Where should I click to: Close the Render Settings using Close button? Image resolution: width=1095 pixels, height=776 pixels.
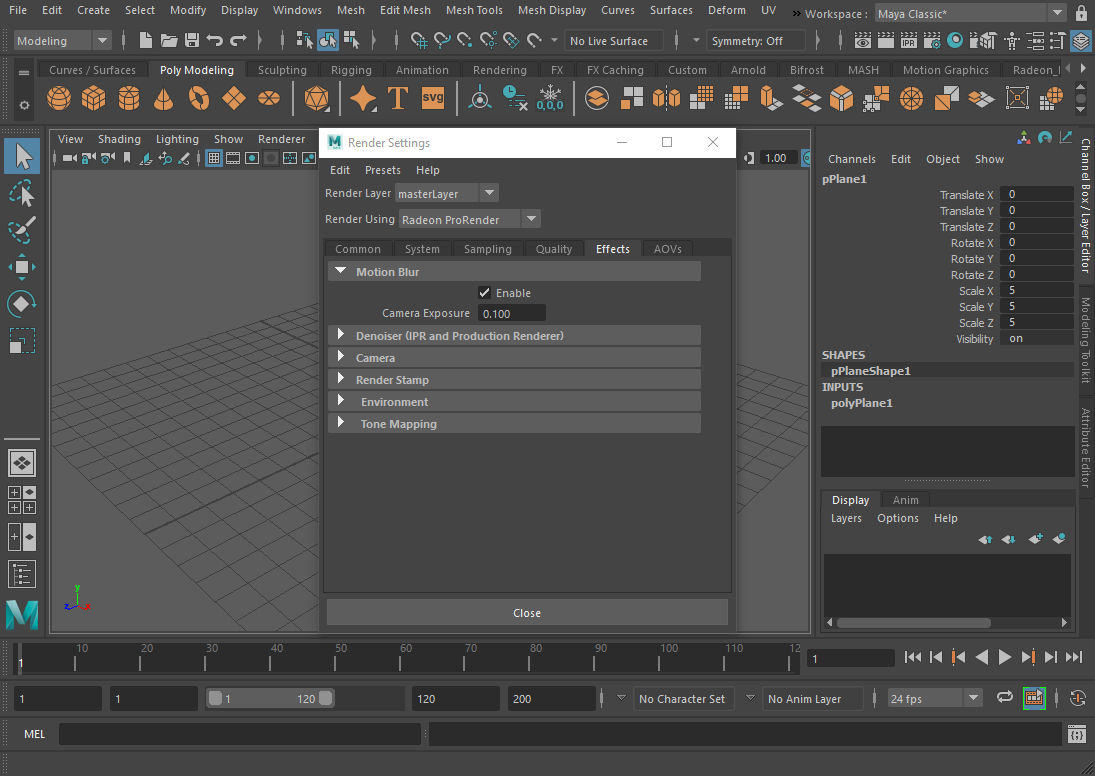coord(527,613)
